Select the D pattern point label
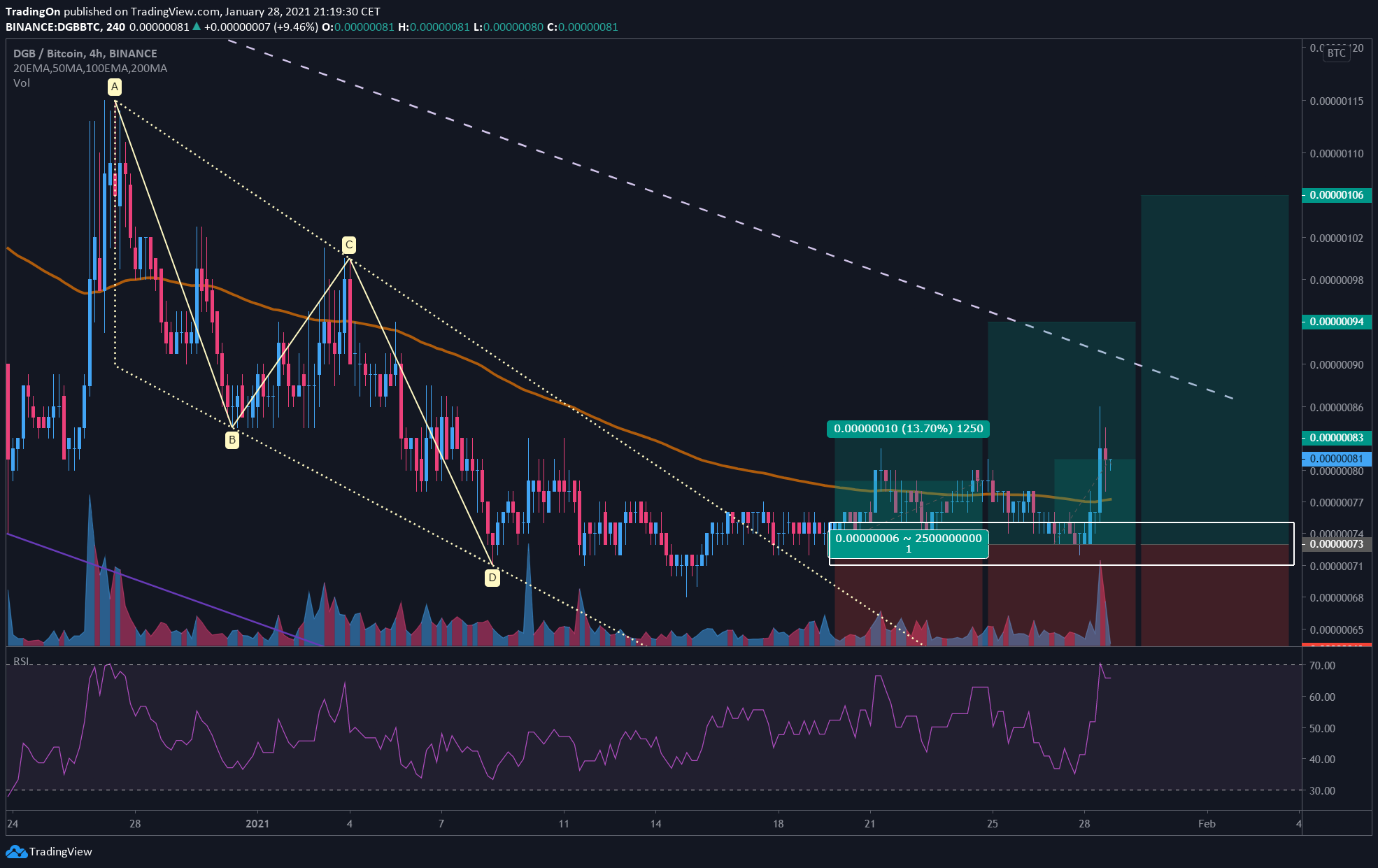1378x868 pixels. [x=492, y=578]
